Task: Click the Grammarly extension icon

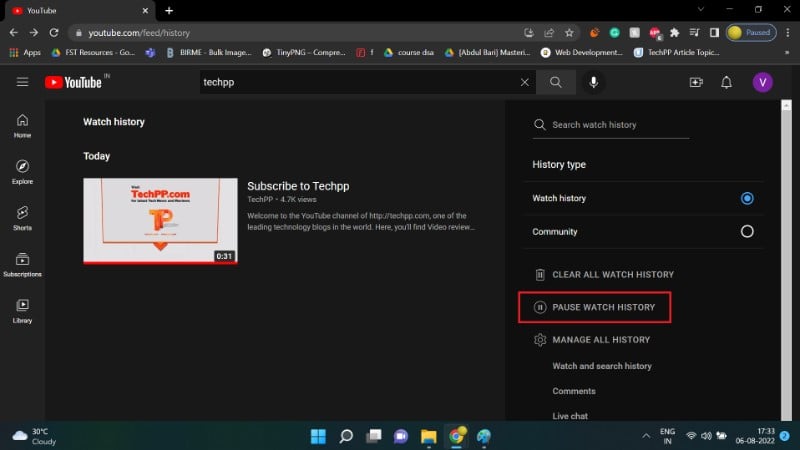Action: pyautogui.click(x=614, y=33)
